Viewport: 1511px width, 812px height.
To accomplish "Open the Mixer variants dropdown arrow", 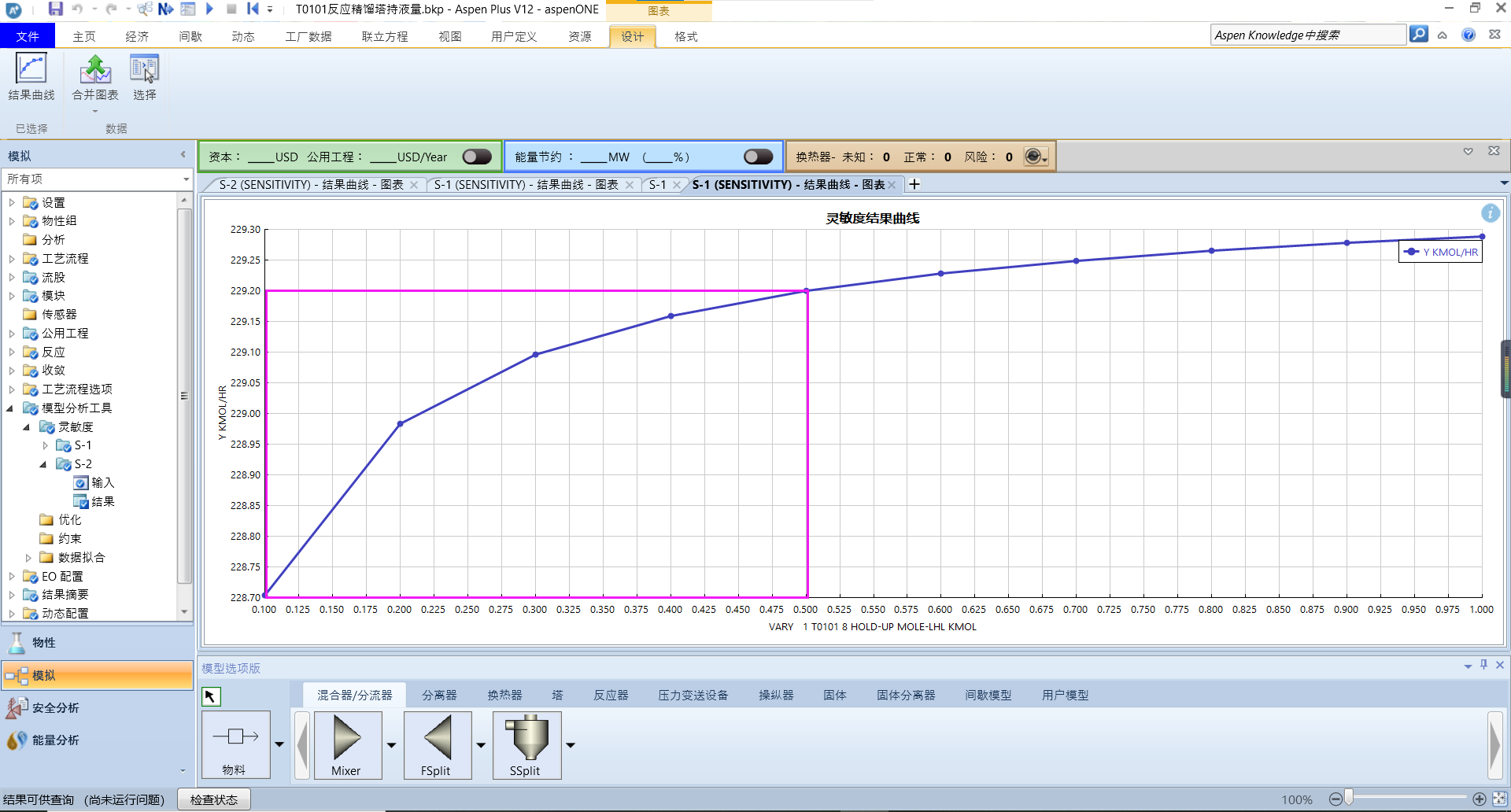I will (x=391, y=745).
